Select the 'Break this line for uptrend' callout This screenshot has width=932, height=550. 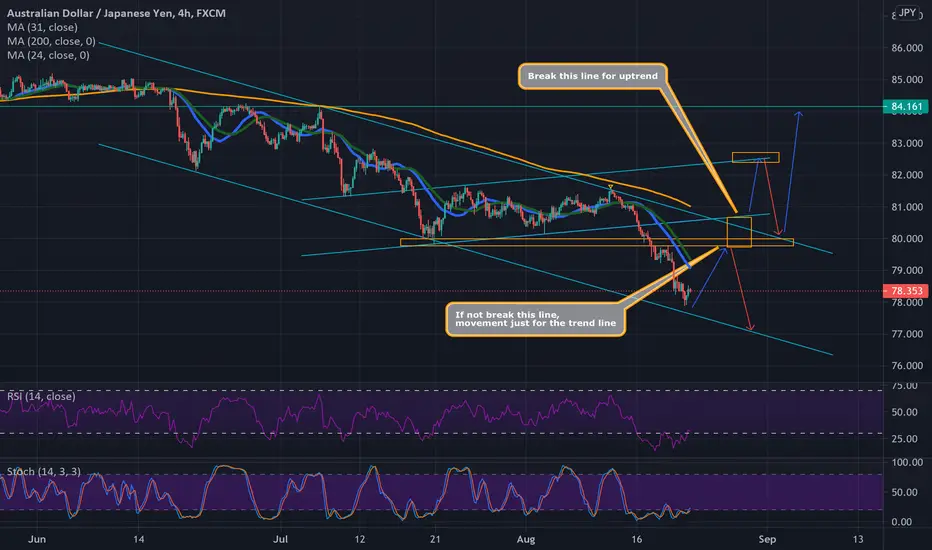pos(593,76)
